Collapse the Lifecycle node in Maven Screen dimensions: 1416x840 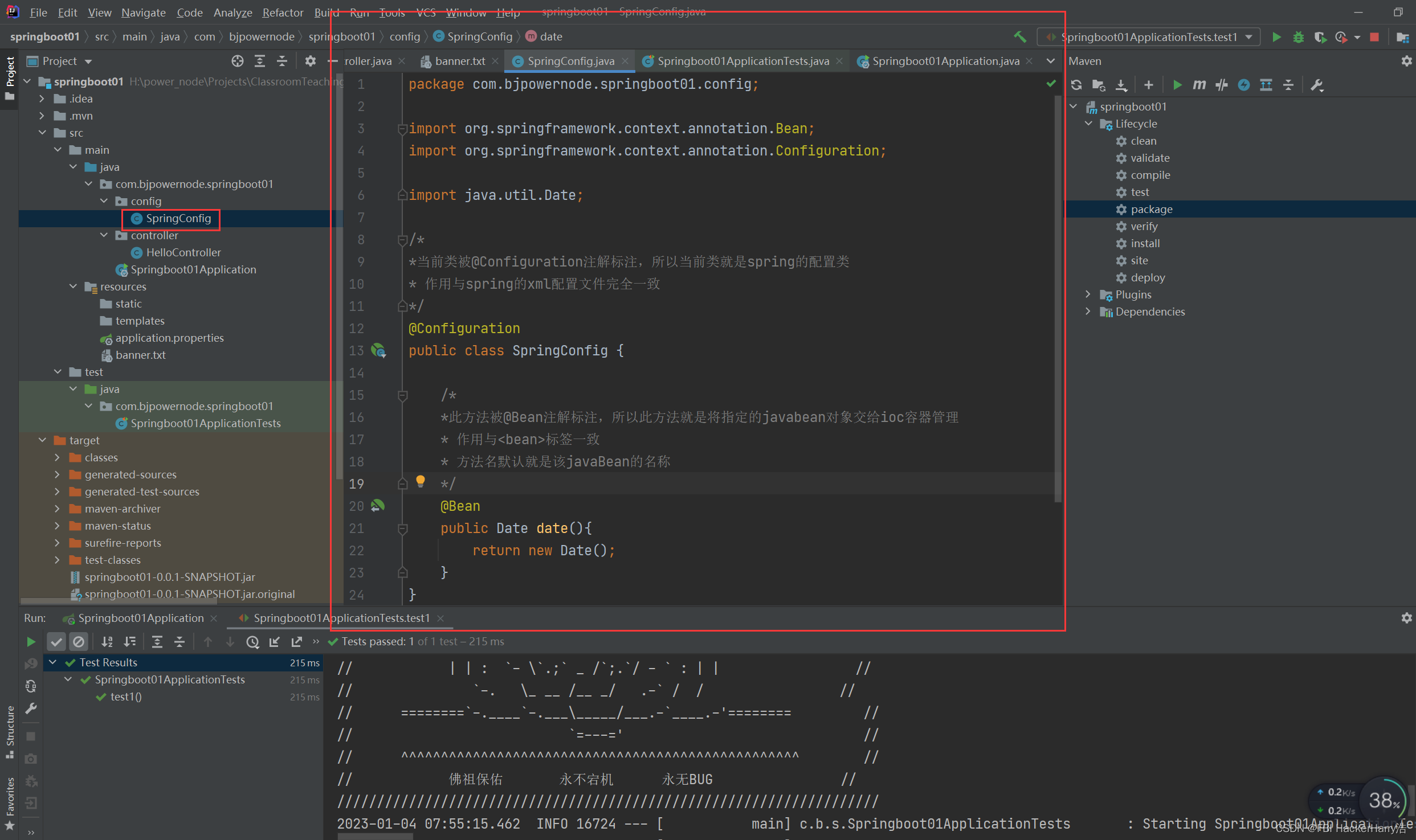(x=1088, y=124)
